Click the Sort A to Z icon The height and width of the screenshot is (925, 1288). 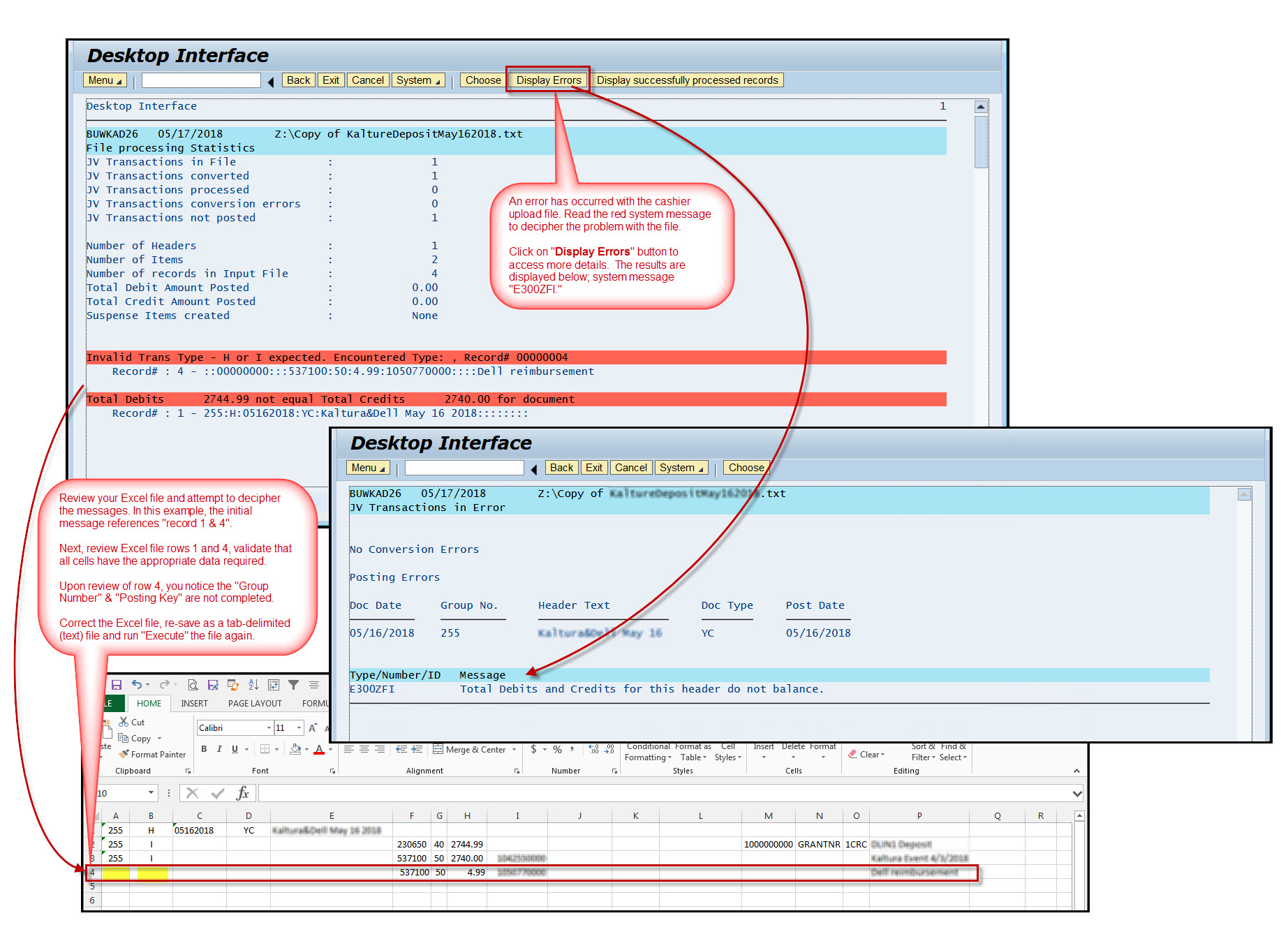[x=253, y=686]
